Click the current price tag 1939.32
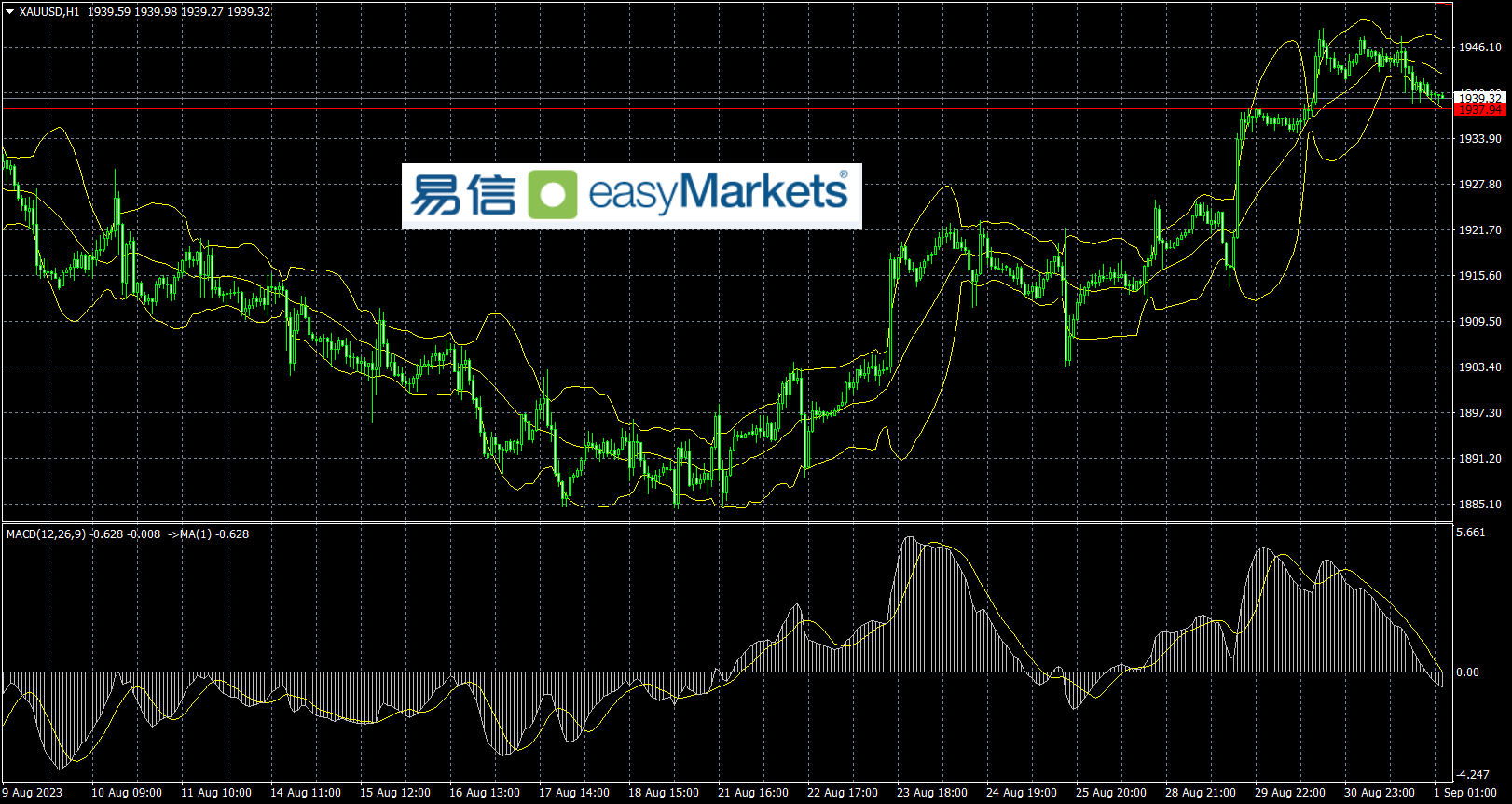Viewport: 1512px width, 804px height. click(x=1479, y=98)
